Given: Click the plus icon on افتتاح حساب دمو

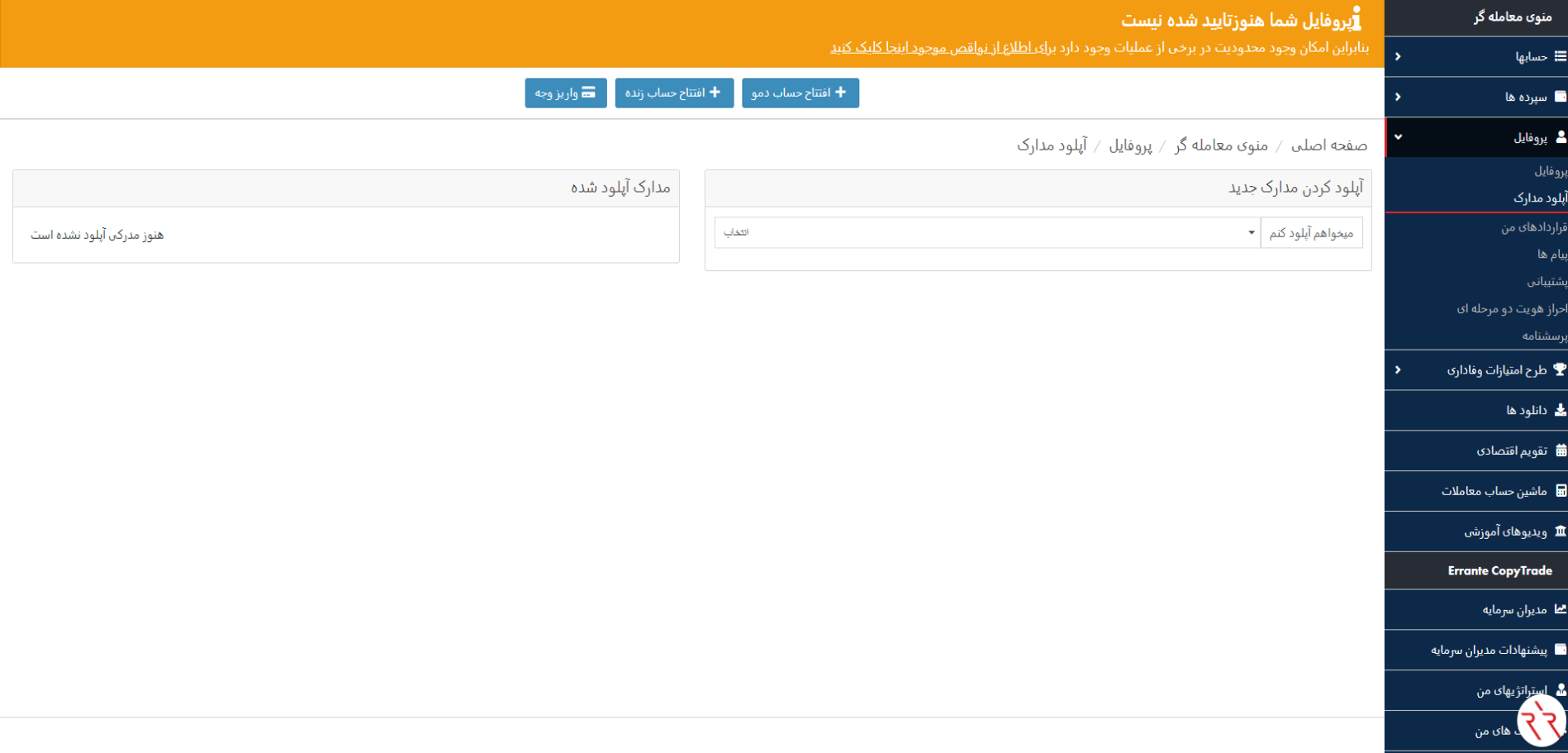Looking at the screenshot, I should (x=840, y=93).
